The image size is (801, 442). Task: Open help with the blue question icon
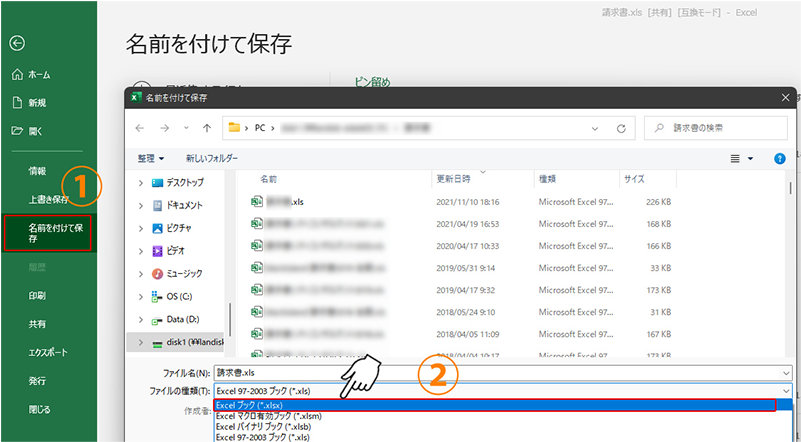point(780,159)
